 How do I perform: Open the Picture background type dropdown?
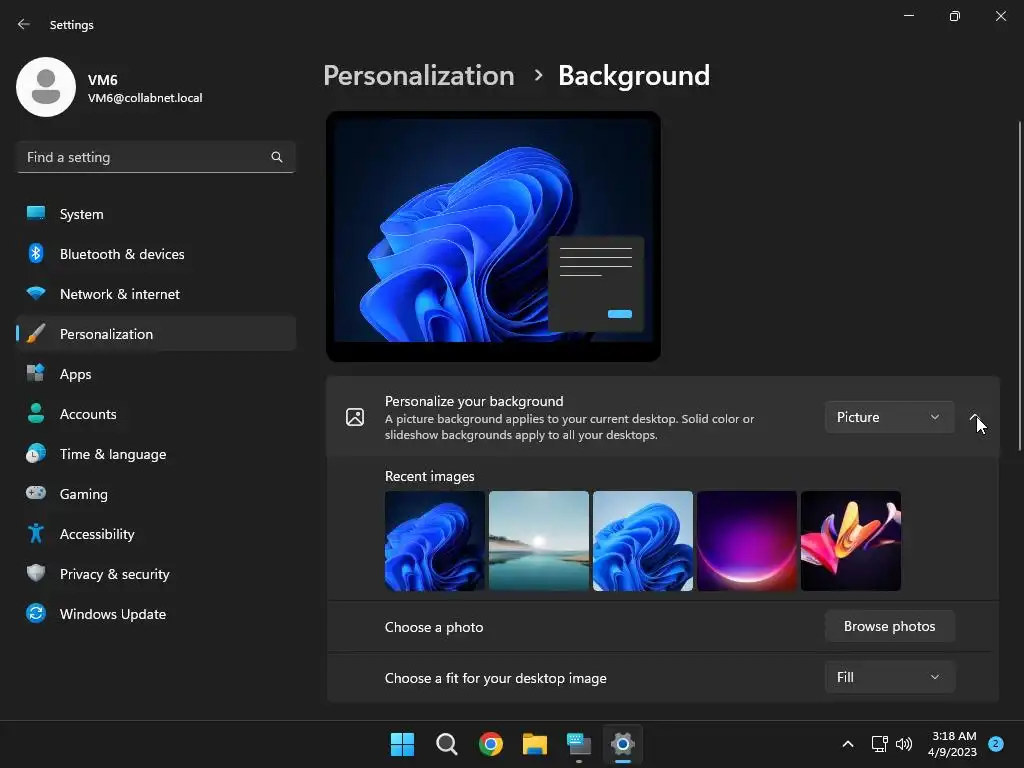tap(889, 417)
